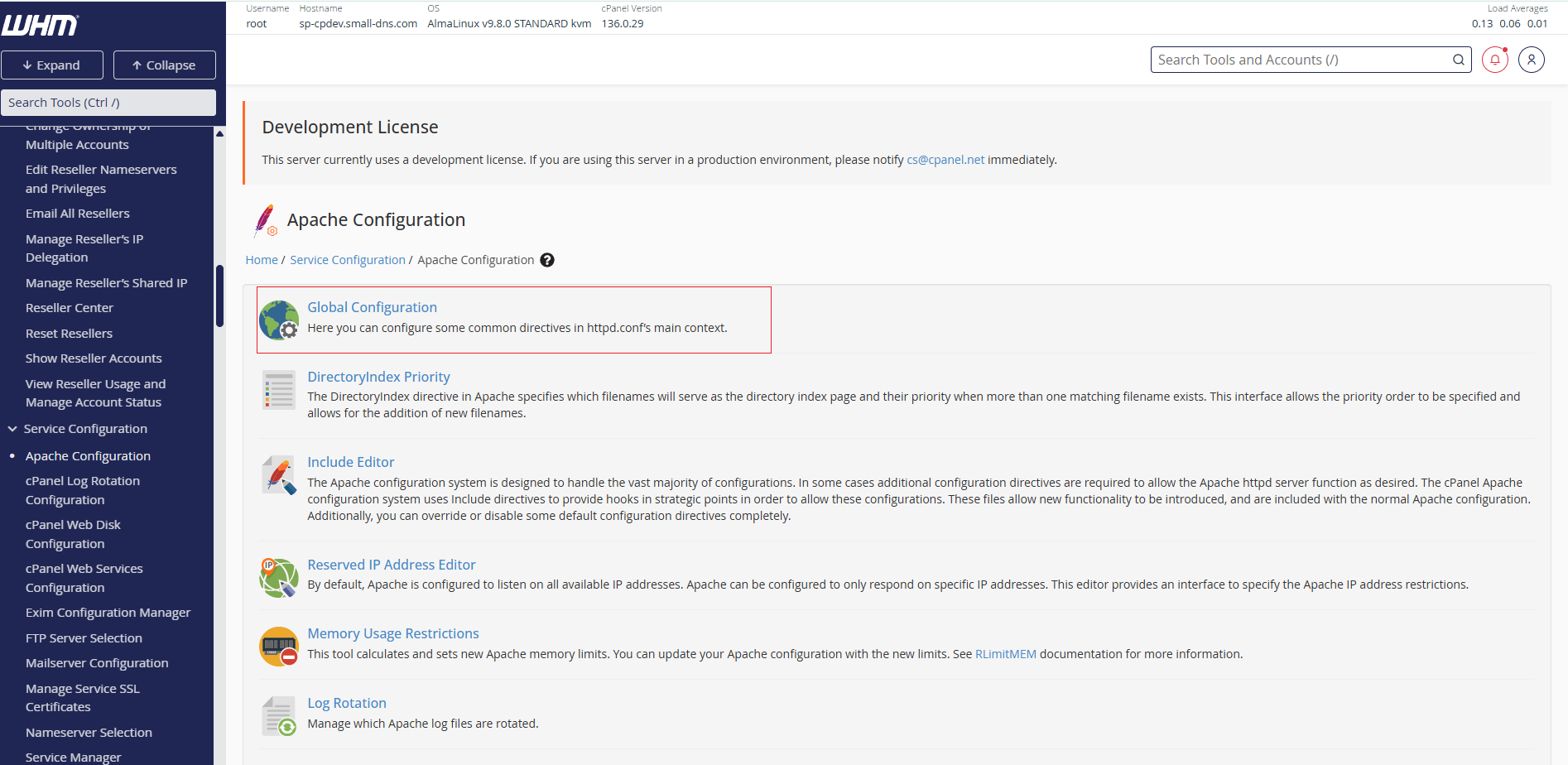Select Edit Reseller Nameservers and Privileges
The height and width of the screenshot is (765, 1568).
coord(101,179)
